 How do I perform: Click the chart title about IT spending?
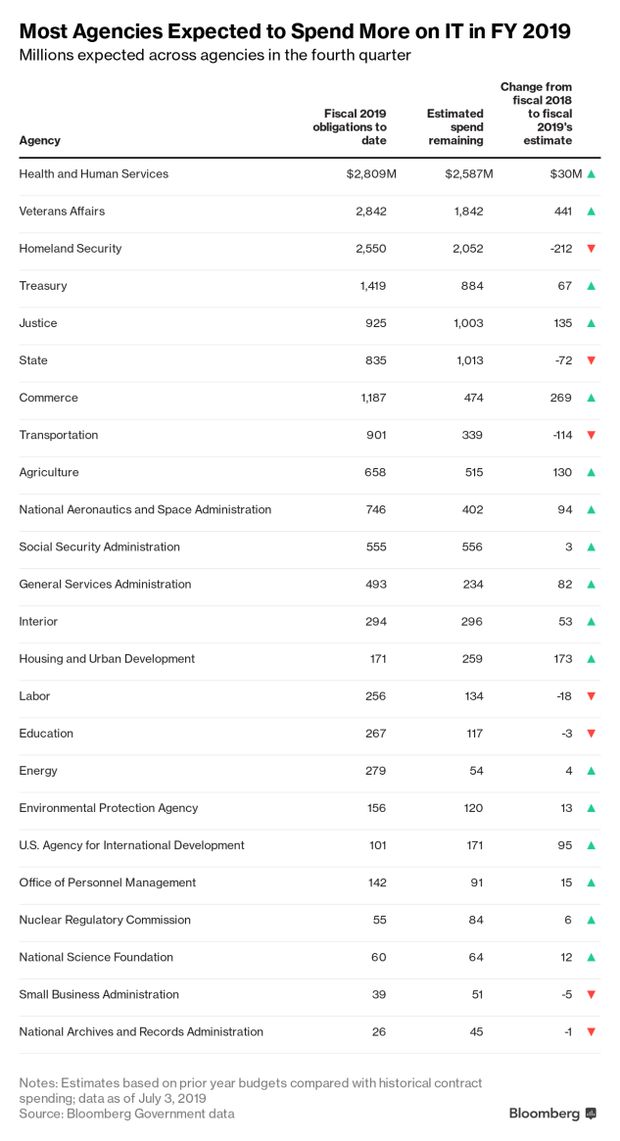(x=295, y=31)
